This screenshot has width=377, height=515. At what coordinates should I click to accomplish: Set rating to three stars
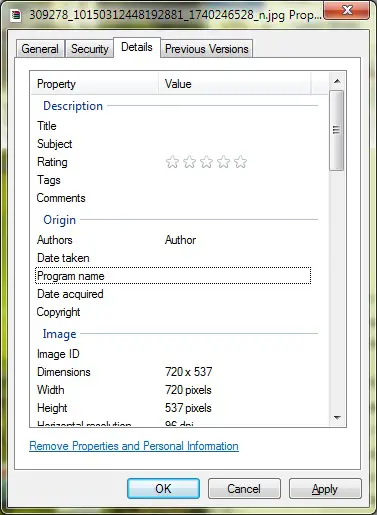pyautogui.click(x=206, y=162)
